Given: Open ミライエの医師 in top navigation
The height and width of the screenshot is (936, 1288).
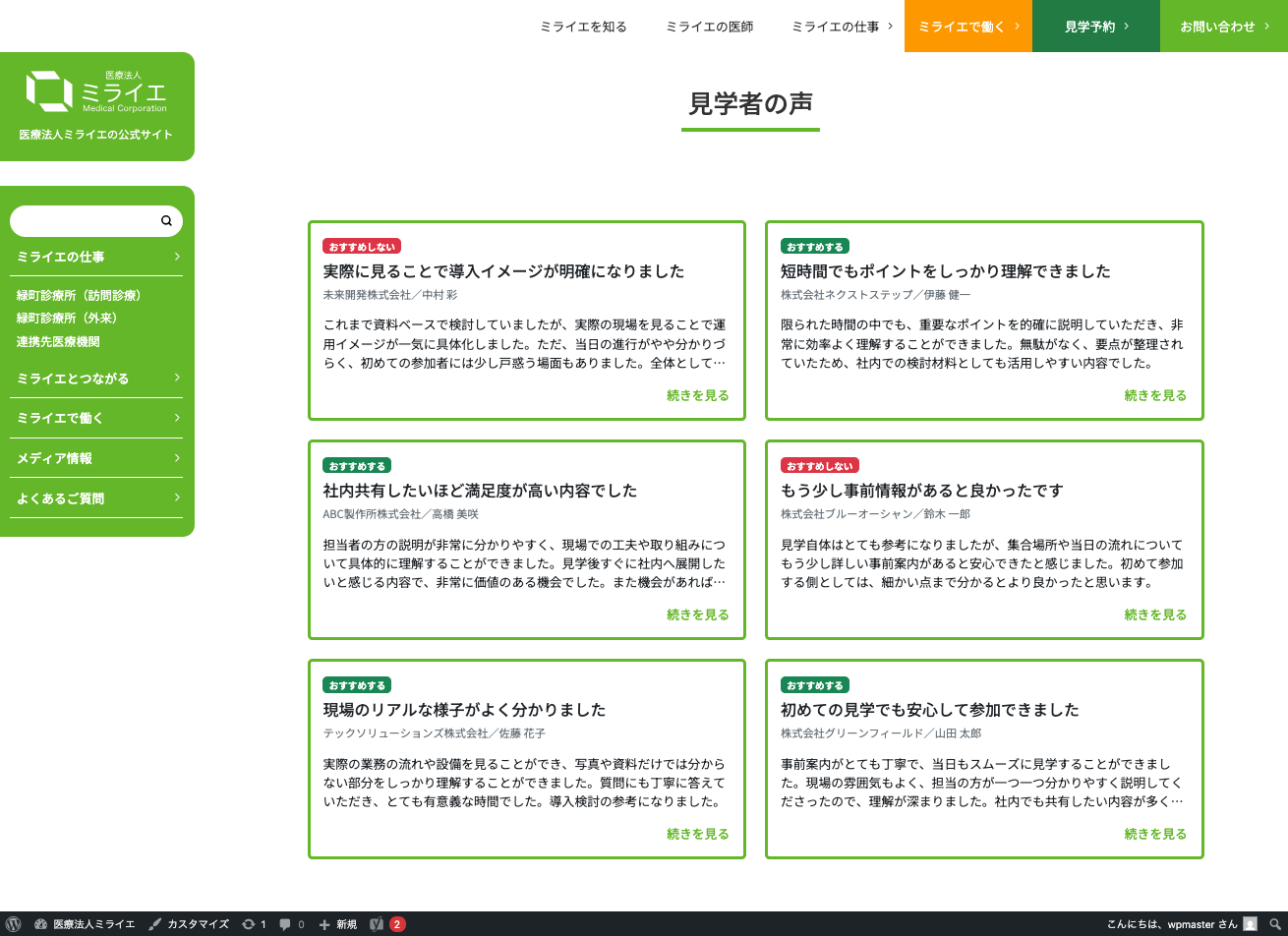Looking at the screenshot, I should click(x=709, y=27).
